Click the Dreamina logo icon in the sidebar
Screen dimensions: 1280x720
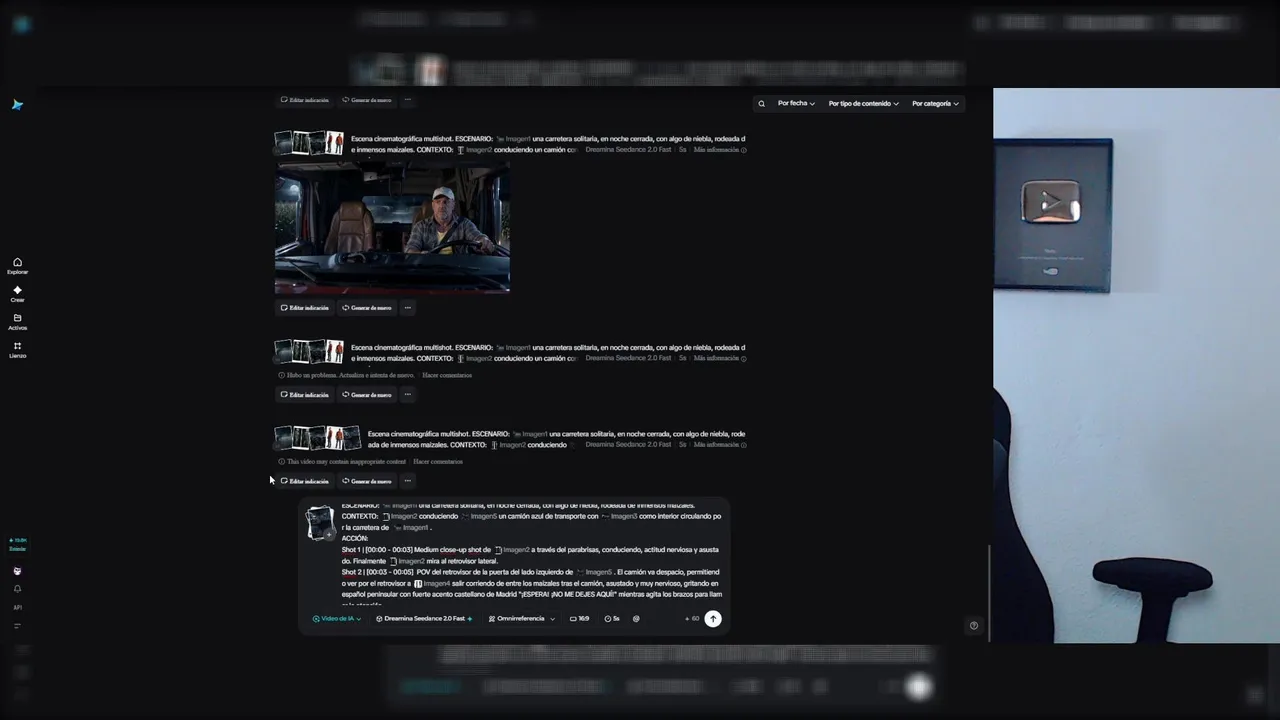click(17, 104)
